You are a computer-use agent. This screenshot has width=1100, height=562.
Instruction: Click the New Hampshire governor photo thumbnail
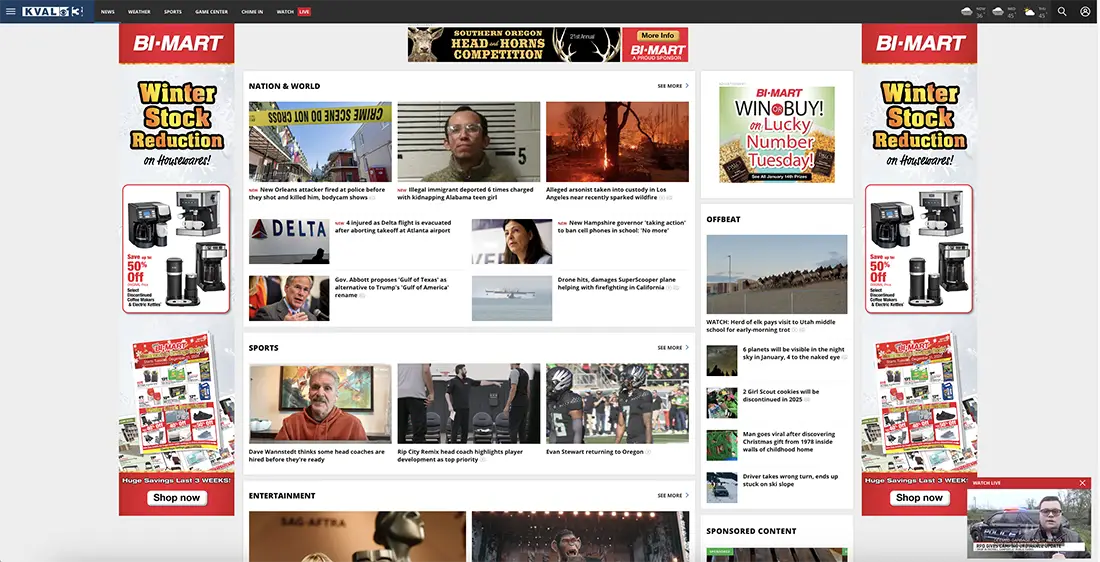pyautogui.click(x=512, y=241)
